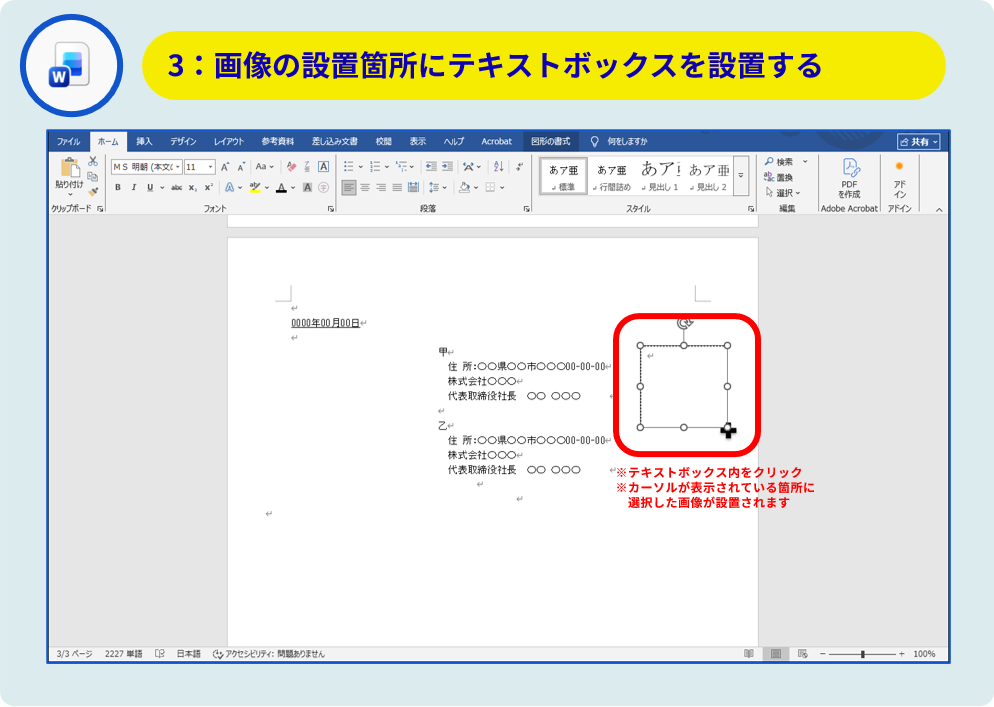Viewport: 994px width, 707px height.
Task: Open the 図形の書式 (Shape Format) tab
Action: pyautogui.click(x=550, y=142)
